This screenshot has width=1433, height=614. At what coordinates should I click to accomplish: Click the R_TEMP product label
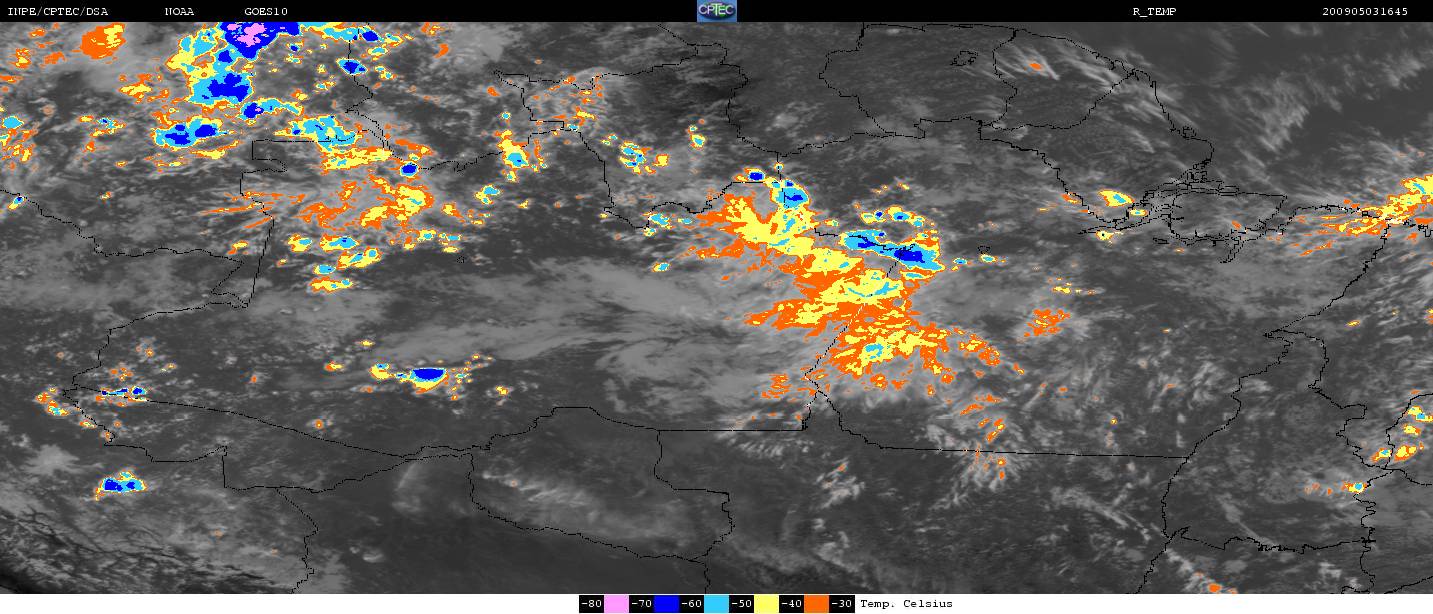1157,11
